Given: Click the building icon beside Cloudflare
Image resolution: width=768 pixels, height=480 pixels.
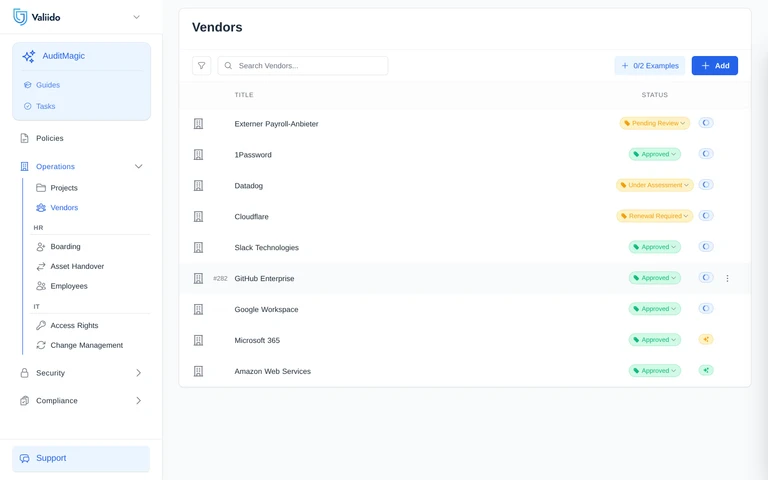Looking at the screenshot, I should coord(198,216).
